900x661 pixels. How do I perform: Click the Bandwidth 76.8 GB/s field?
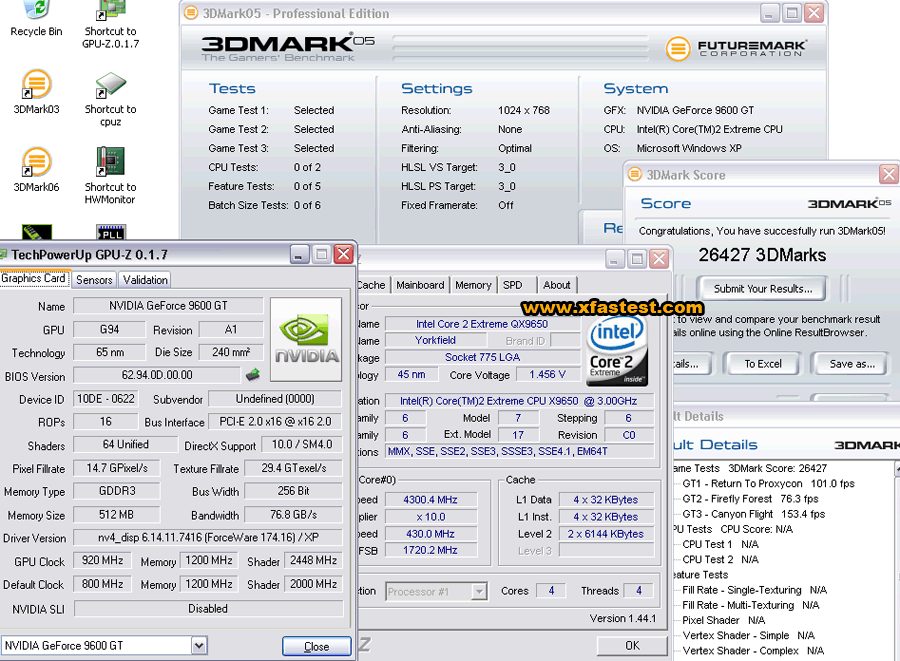(293, 515)
